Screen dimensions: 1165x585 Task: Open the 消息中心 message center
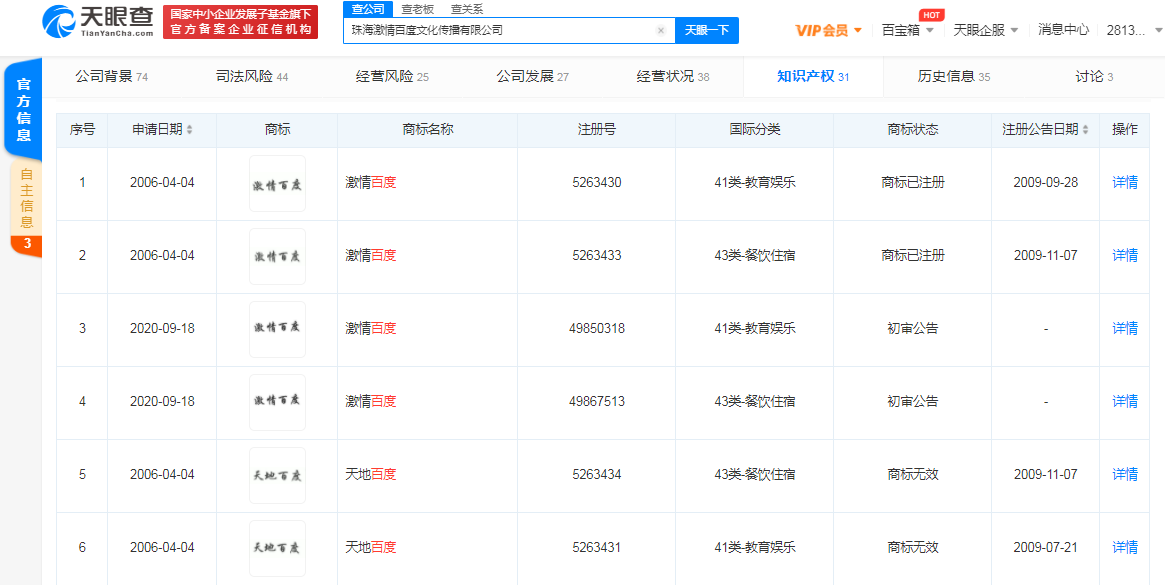pyautogui.click(x=1063, y=30)
